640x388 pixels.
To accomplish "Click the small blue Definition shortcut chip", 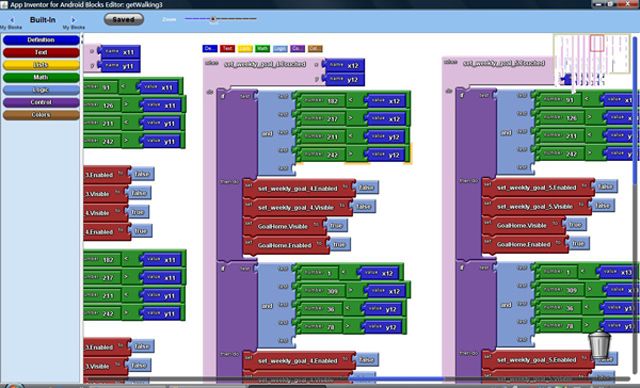I will coord(209,49).
